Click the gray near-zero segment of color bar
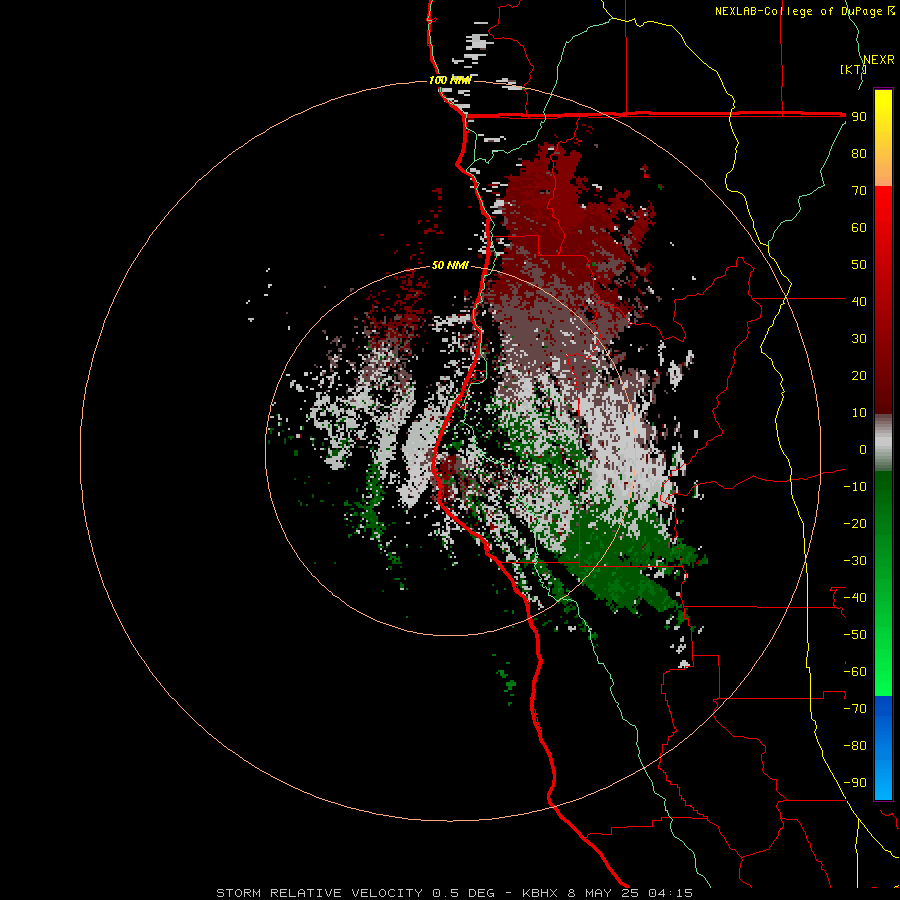 tap(883, 443)
